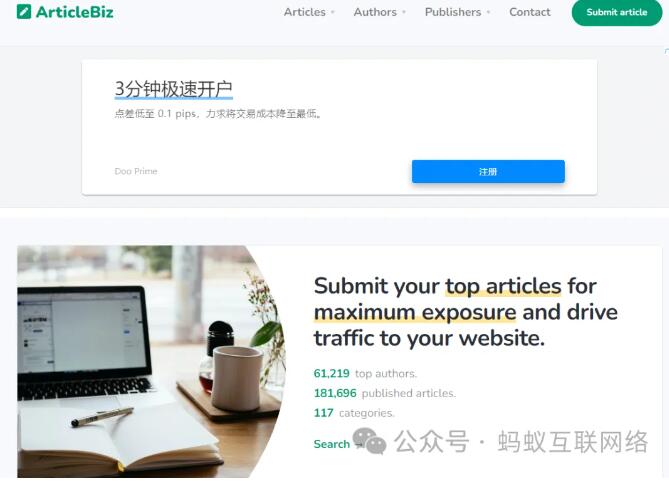Click the laptop and notebook hero image
Viewport: 669px width, 481px height.
(151, 361)
